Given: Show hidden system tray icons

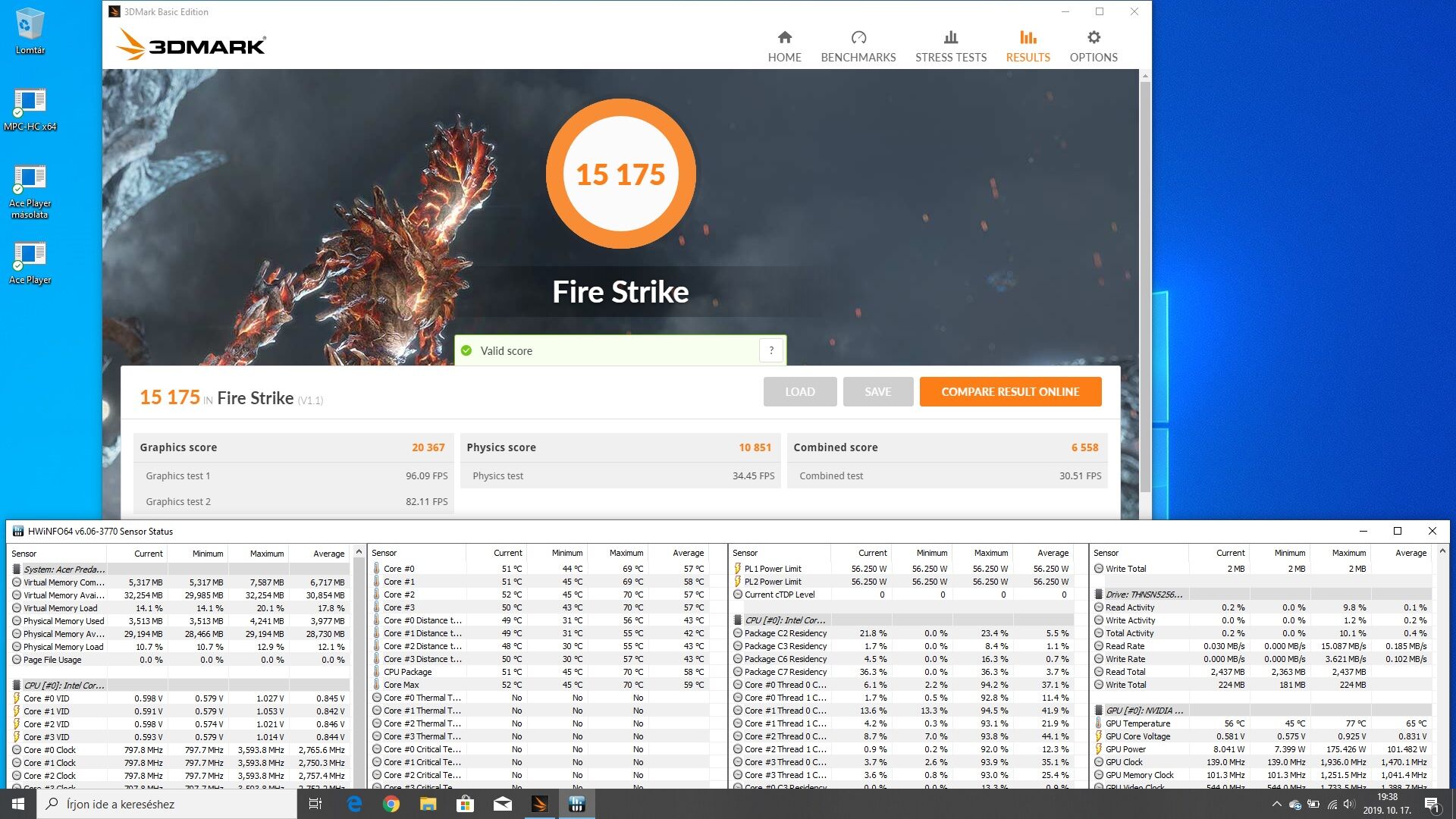Looking at the screenshot, I should [1276, 804].
